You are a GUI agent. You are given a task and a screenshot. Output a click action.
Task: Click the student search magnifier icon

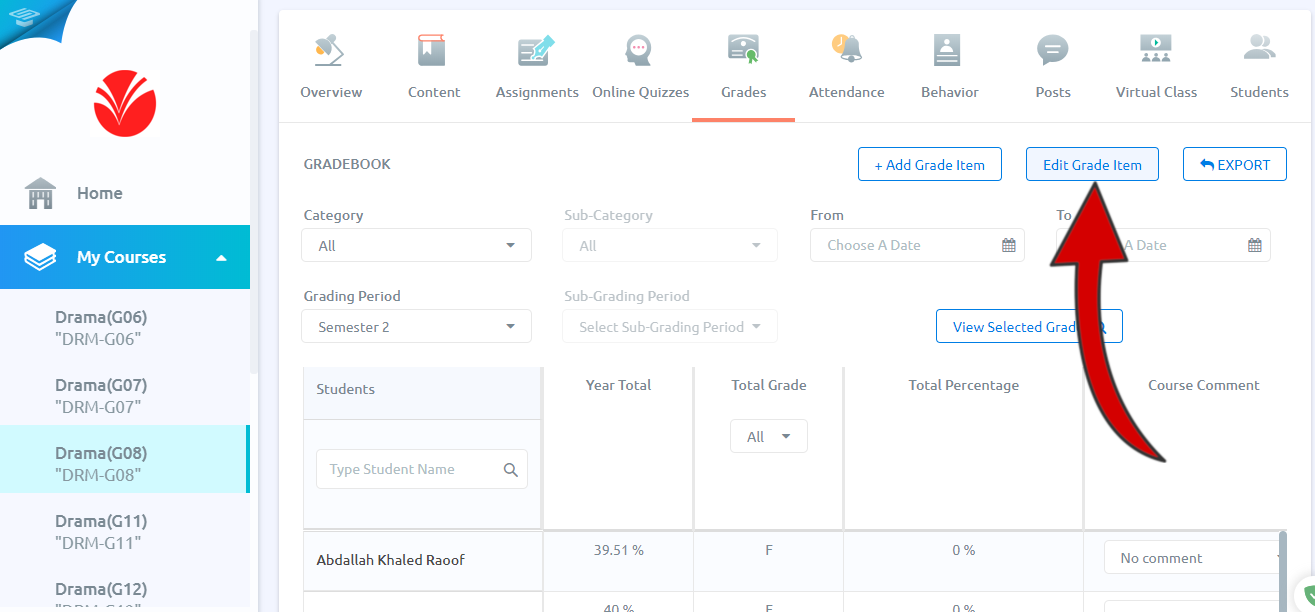(x=511, y=469)
